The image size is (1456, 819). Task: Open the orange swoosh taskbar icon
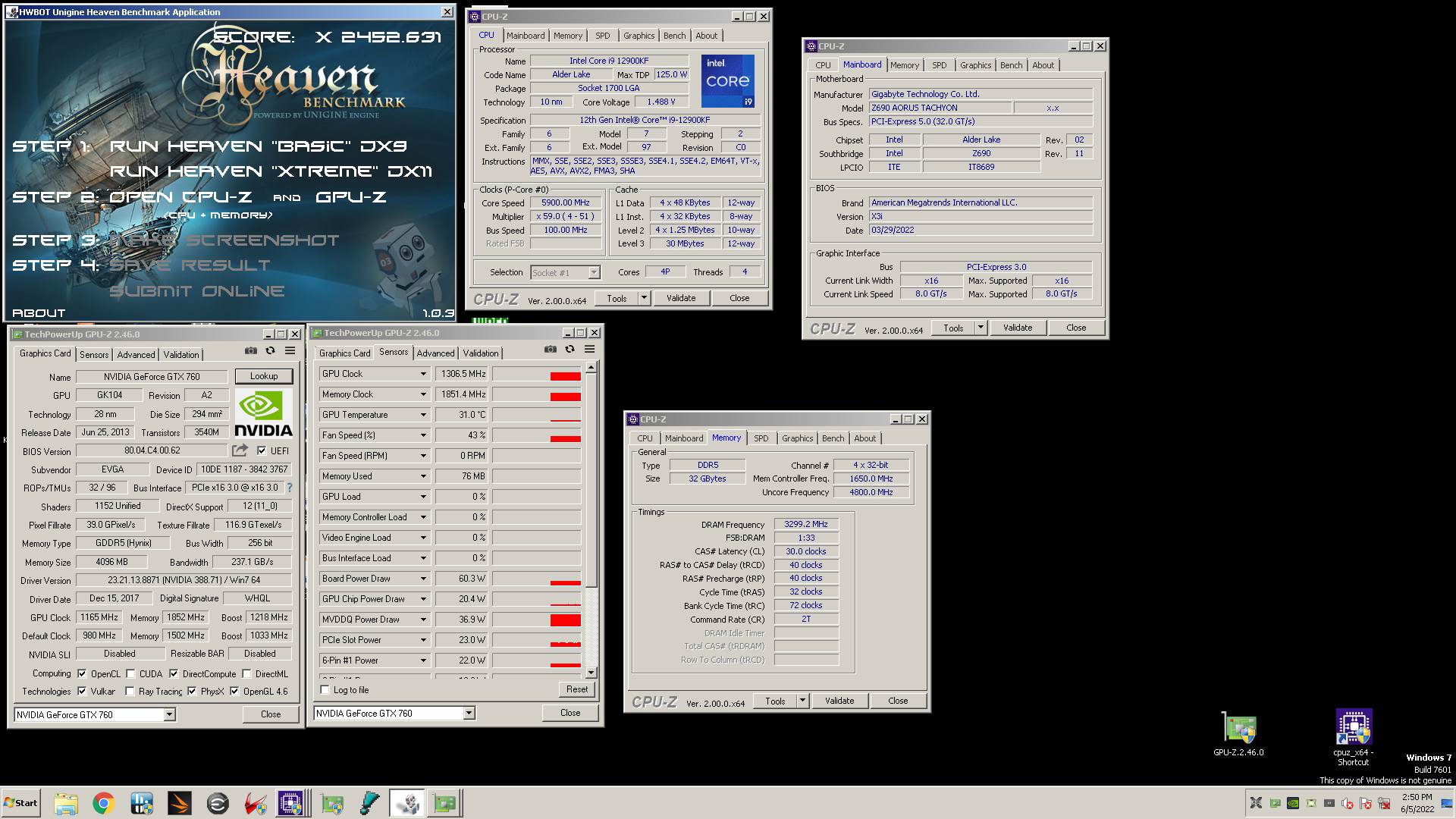[x=180, y=803]
